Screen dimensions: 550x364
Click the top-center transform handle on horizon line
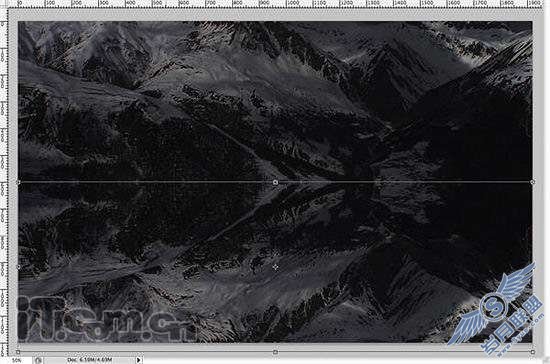coord(275,182)
